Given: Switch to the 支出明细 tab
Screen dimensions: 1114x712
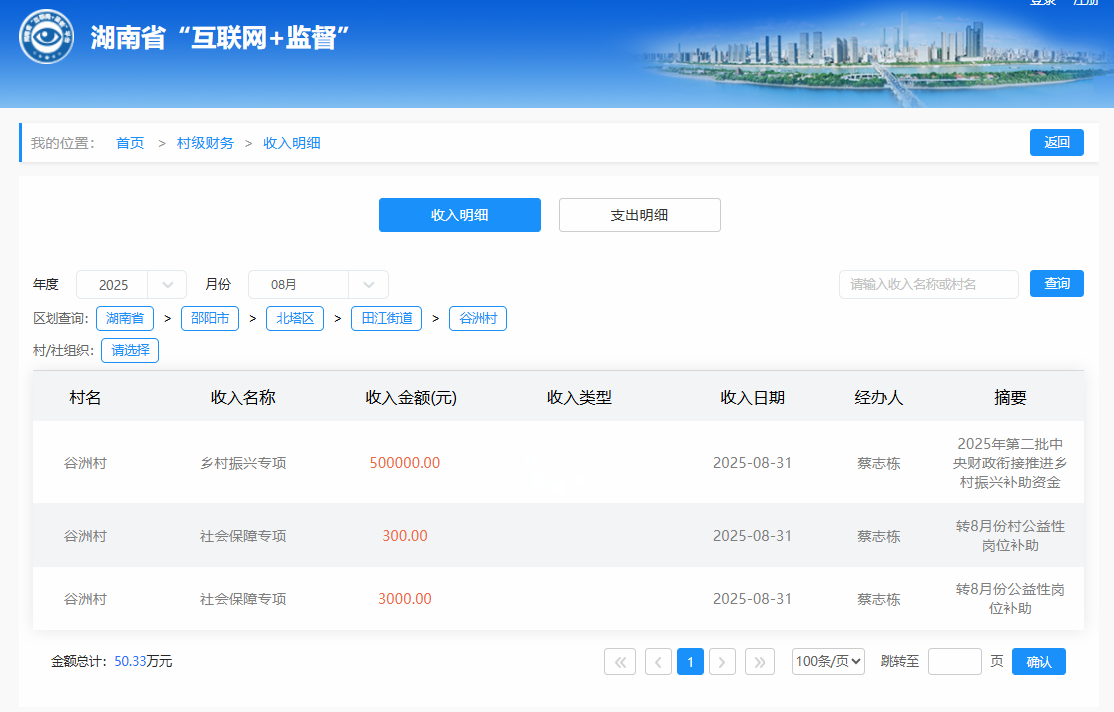Looking at the screenshot, I should pos(639,215).
